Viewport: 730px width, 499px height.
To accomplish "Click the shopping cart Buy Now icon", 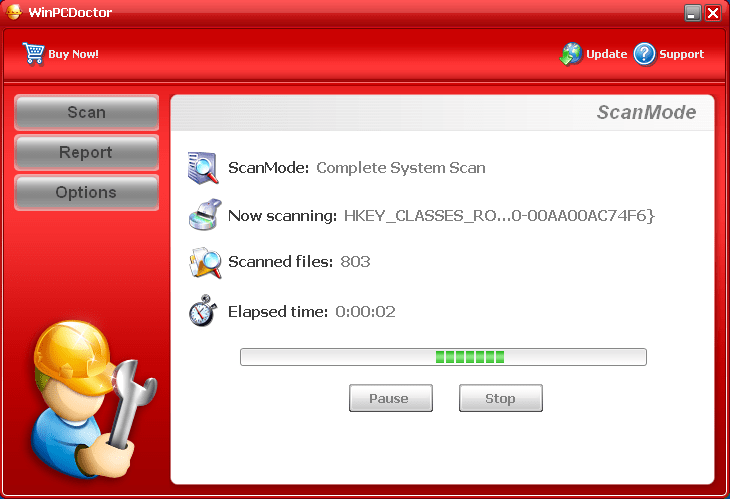I will tap(33, 53).
